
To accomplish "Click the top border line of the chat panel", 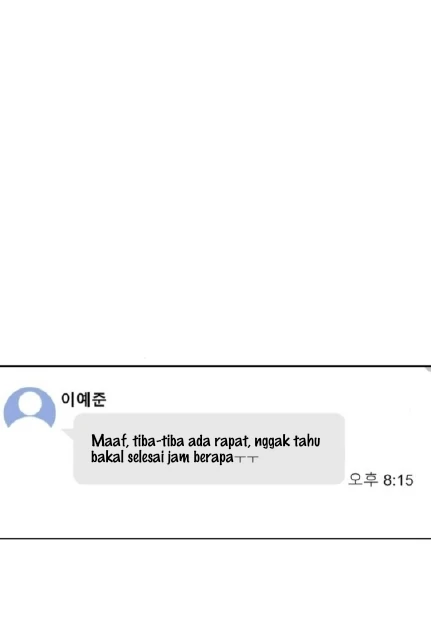I will 215,366.
